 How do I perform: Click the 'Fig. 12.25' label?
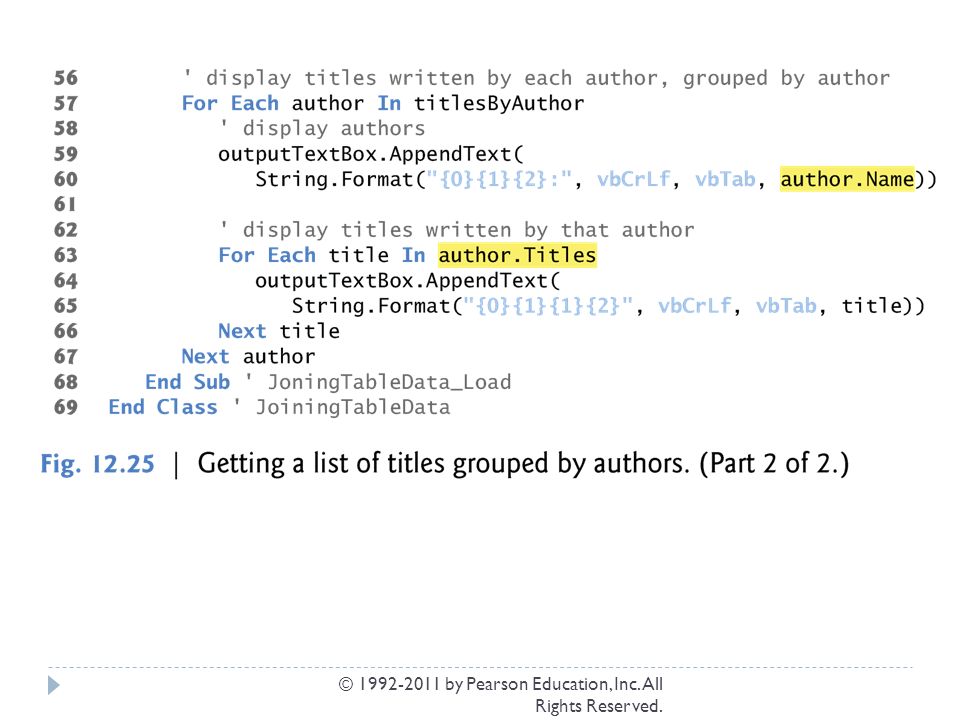point(97,463)
